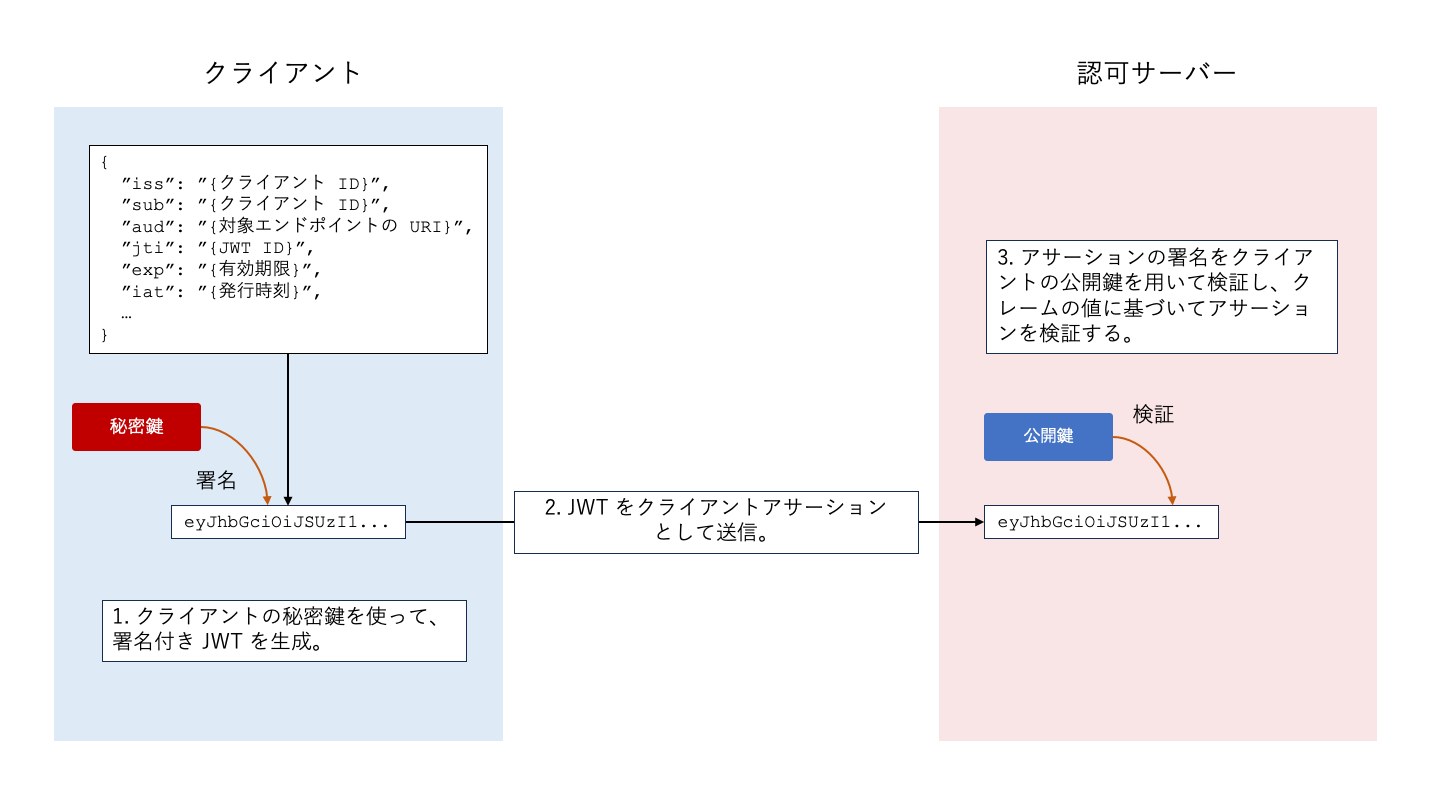The image size is (1440, 810).
Task: Click step 2 送信 box
Action: tap(716, 521)
